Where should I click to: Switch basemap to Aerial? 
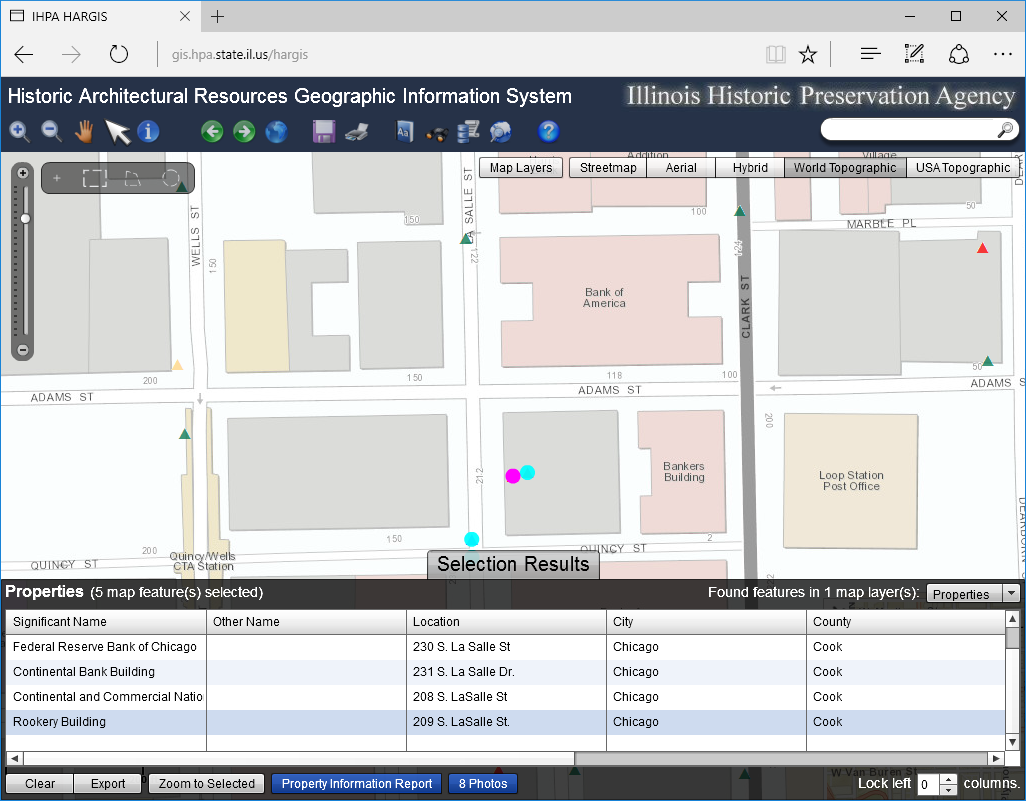point(681,168)
